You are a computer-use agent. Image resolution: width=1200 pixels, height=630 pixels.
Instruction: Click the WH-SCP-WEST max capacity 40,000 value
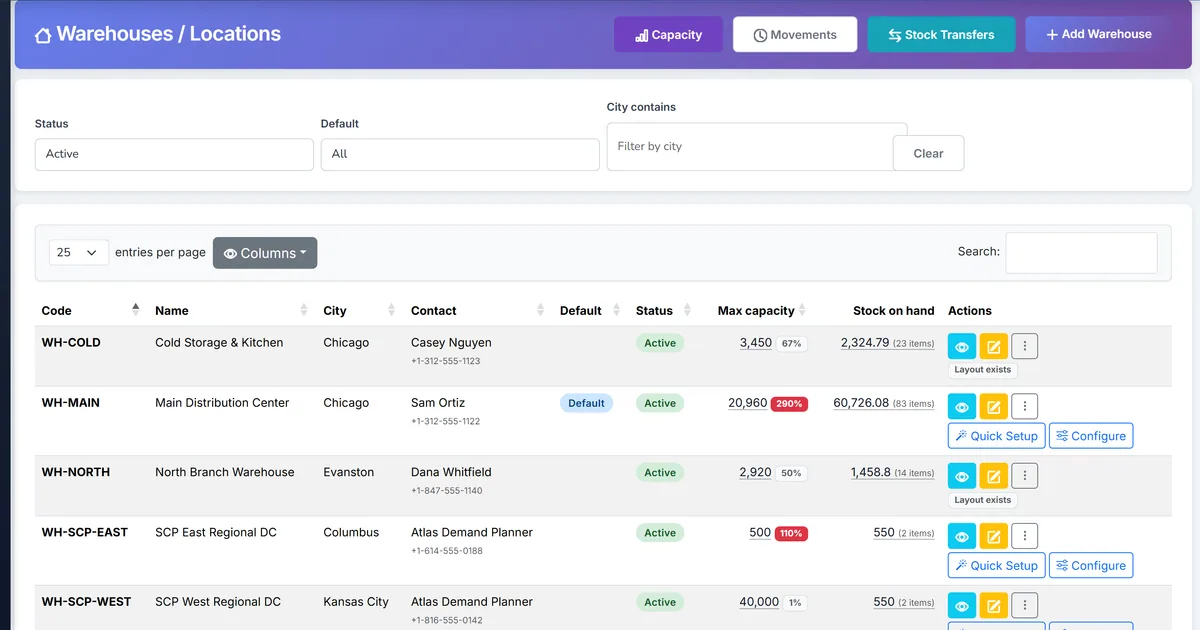pos(759,602)
